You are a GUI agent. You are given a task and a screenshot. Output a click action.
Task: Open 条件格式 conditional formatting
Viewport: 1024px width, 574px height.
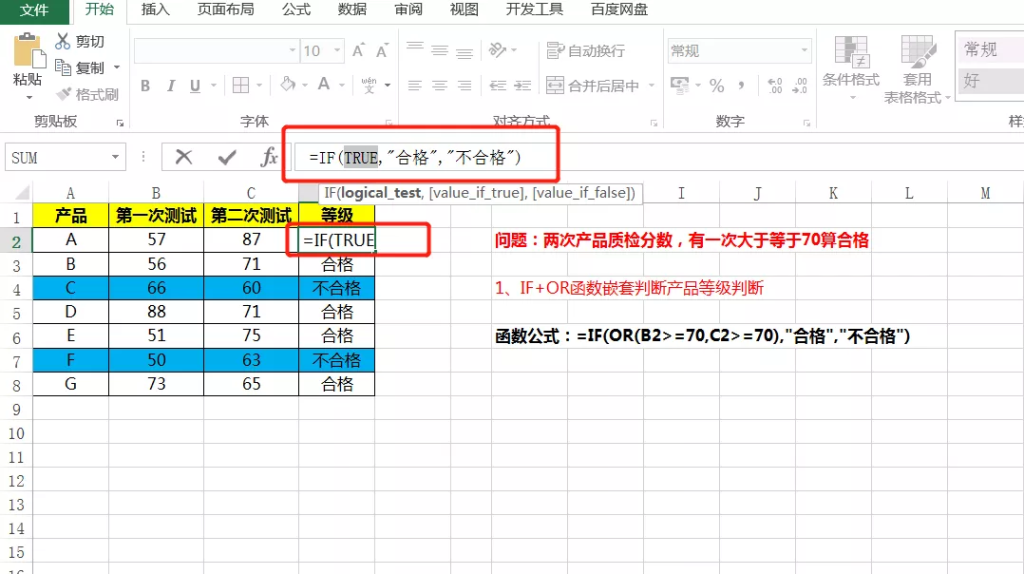click(851, 69)
